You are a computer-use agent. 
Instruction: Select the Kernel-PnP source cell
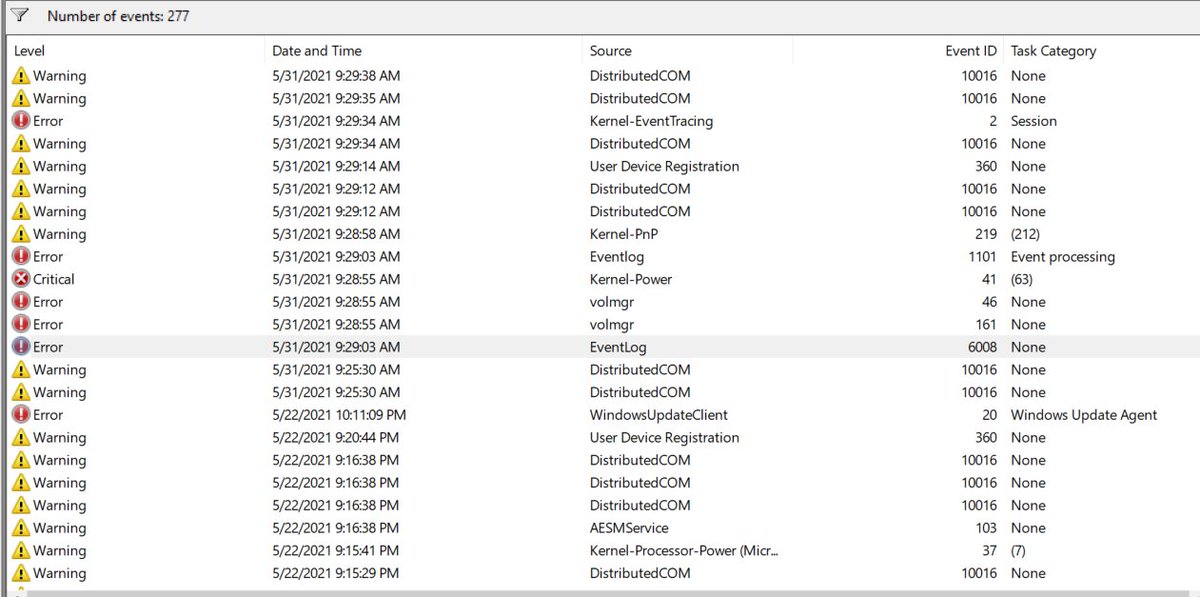click(624, 234)
